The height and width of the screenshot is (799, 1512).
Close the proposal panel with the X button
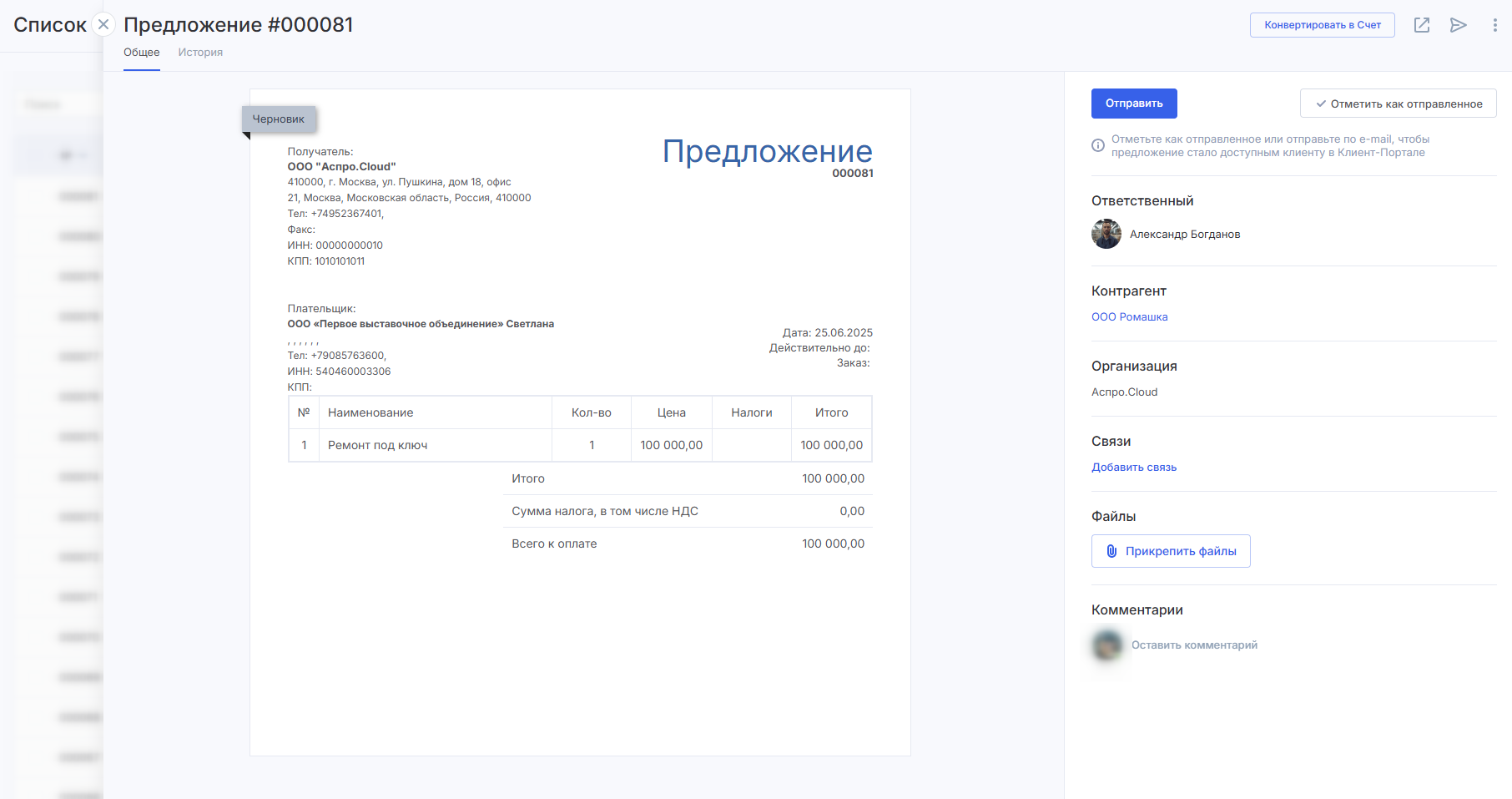[103, 24]
